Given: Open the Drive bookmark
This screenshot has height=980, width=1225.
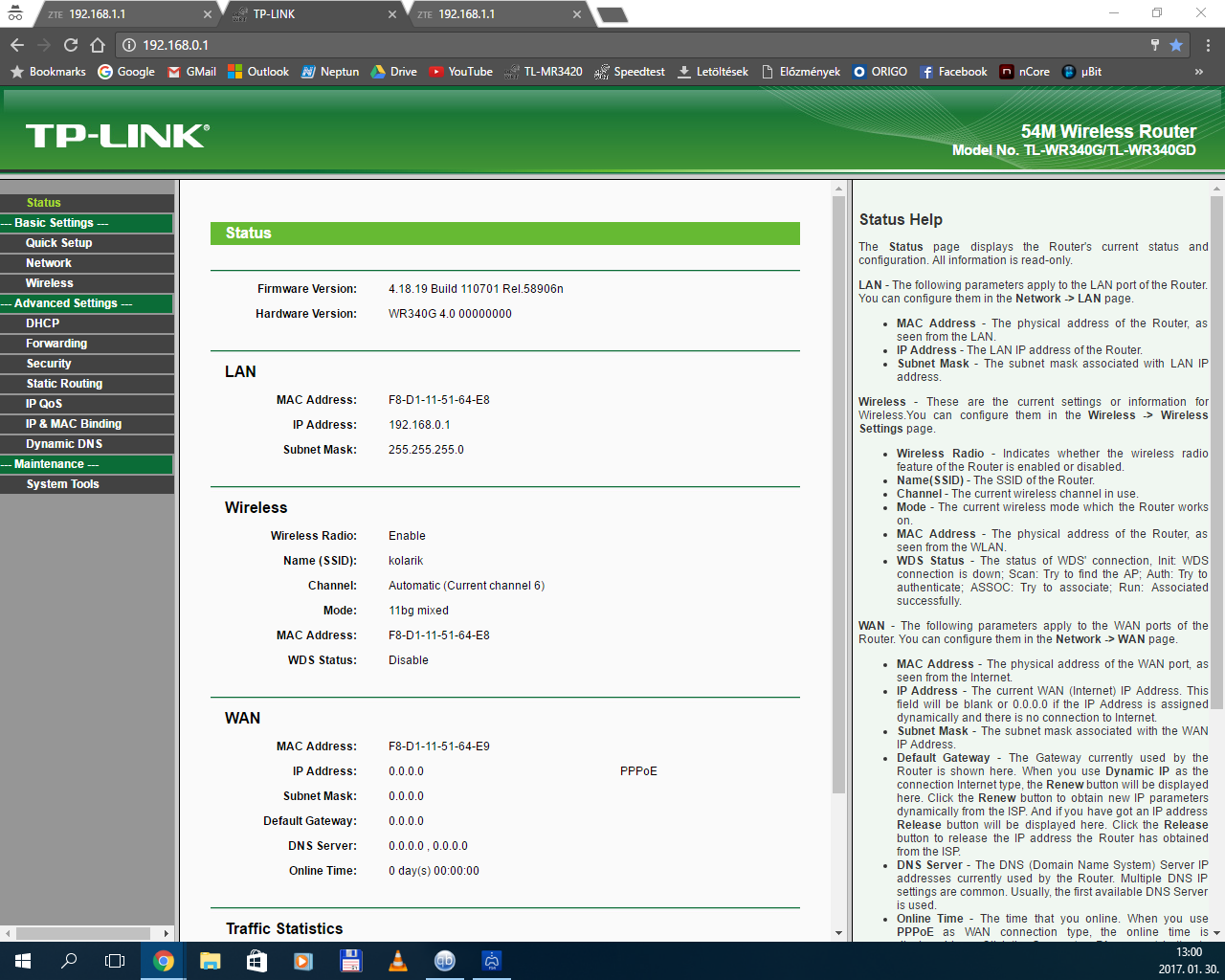Looking at the screenshot, I should click(394, 72).
